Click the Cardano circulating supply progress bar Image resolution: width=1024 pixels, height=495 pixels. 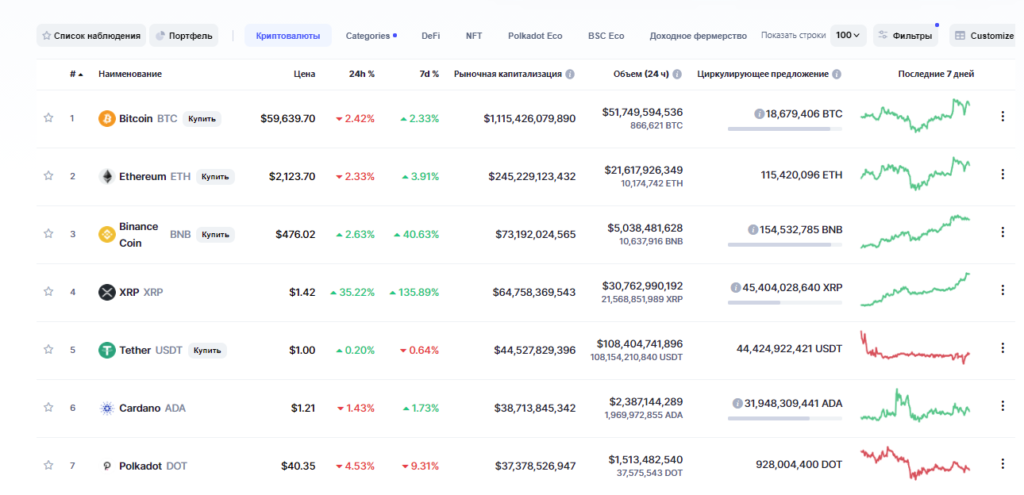tap(785, 418)
